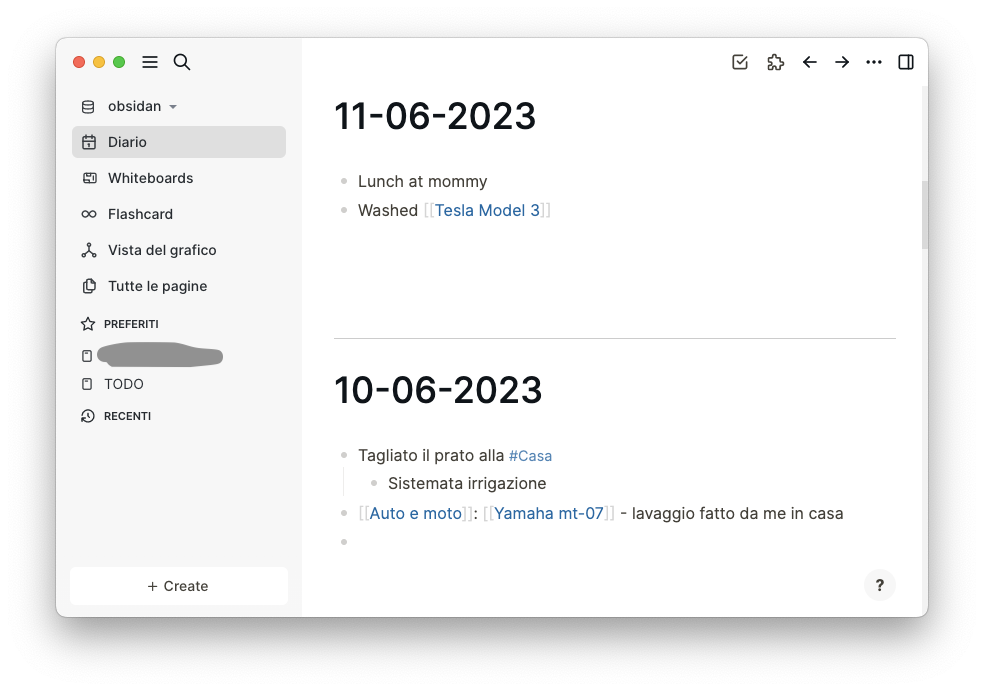The height and width of the screenshot is (691, 984).
Task: Select Whiteboards in the sidebar
Action: [179, 178]
